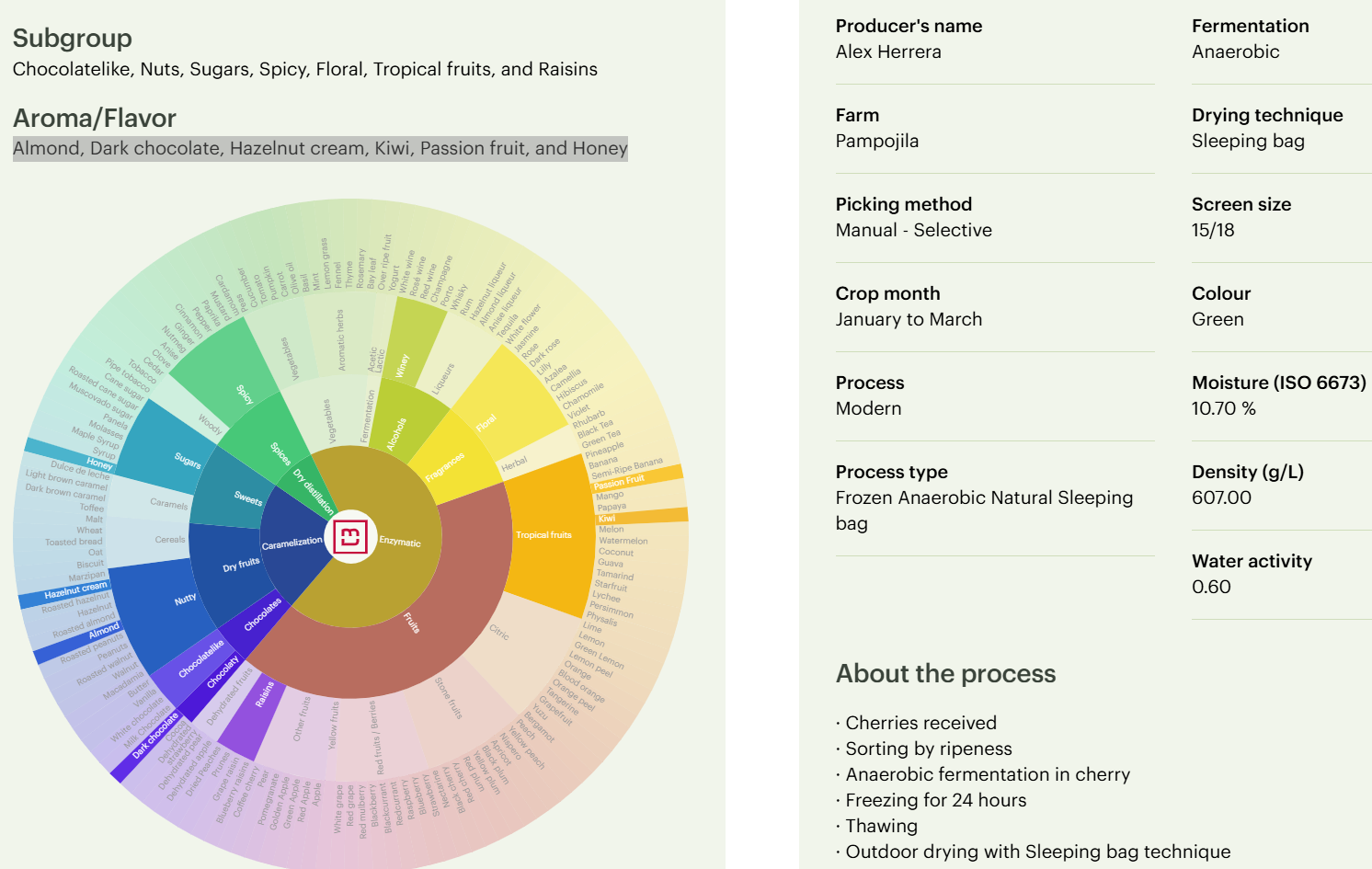This screenshot has width=1372, height=869.
Task: Click the green Spicy wheel segment
Action: pyautogui.click(x=245, y=394)
